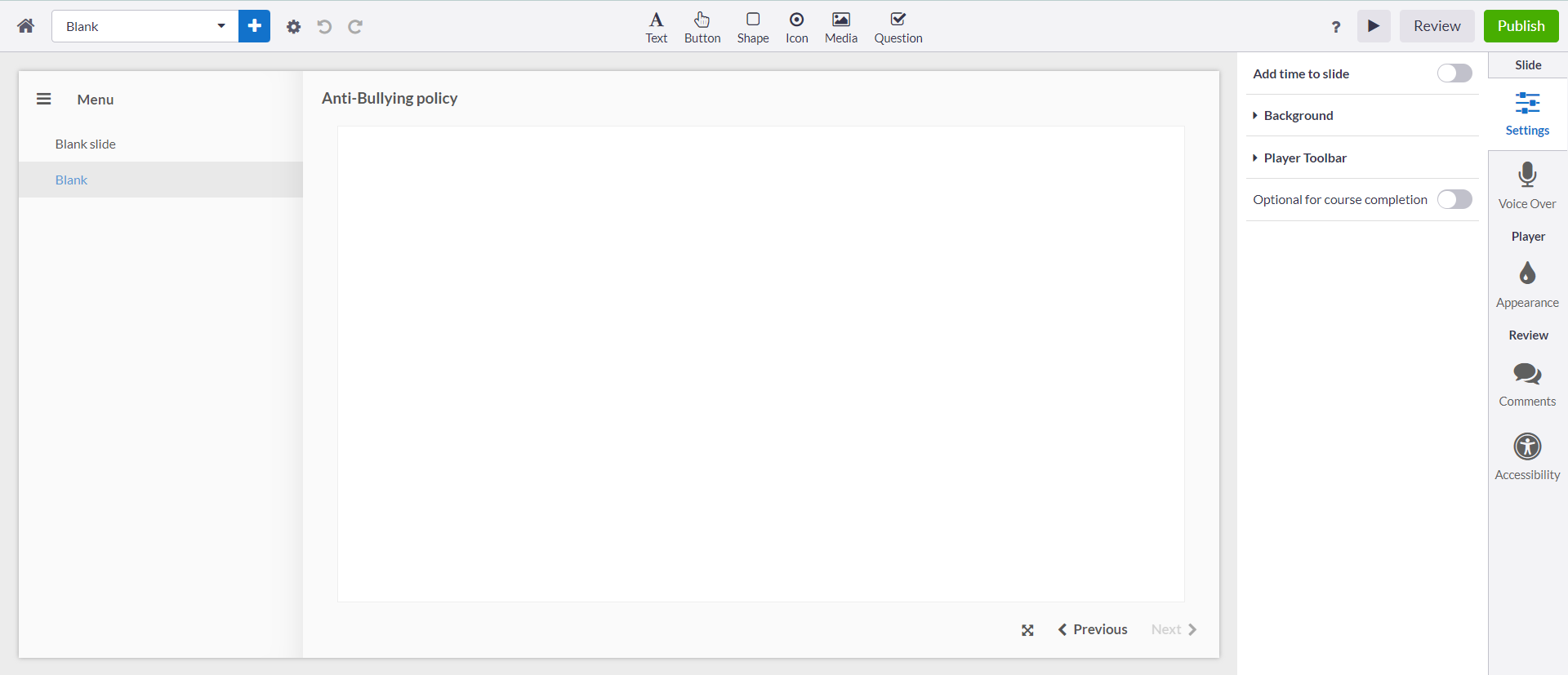Screen dimensions: 1568x675
Task: Open the Blank slide selector dropdown
Action: tap(145, 26)
